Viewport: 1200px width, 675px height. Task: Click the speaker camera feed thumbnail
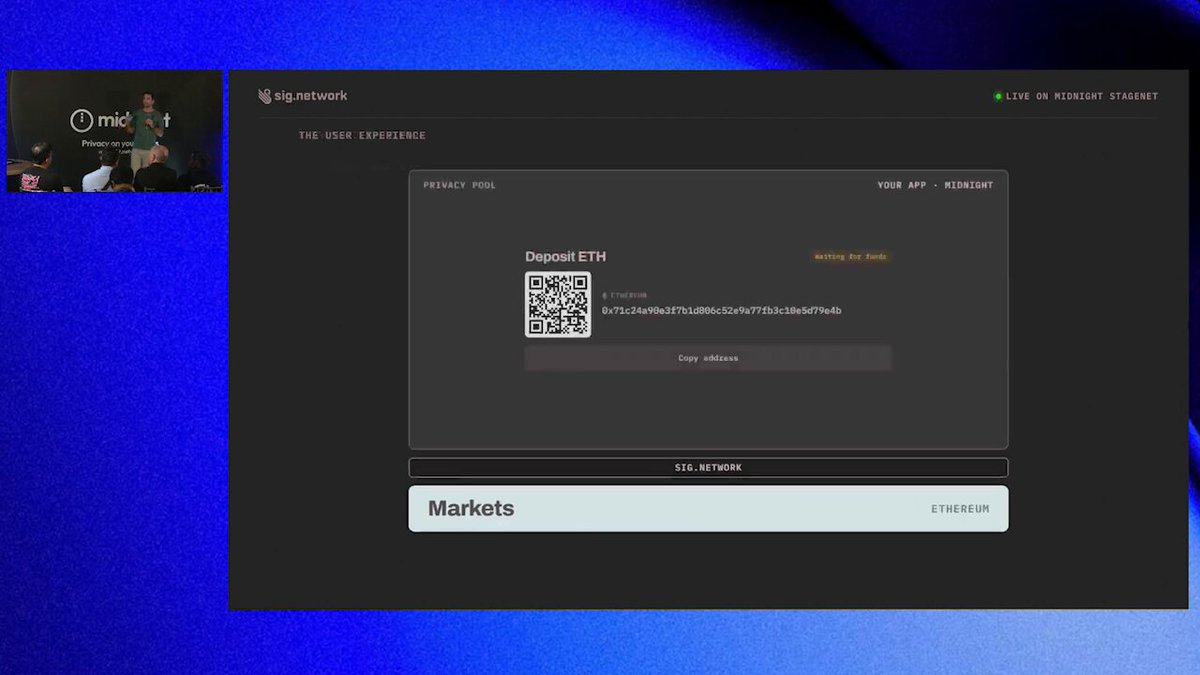coord(115,131)
